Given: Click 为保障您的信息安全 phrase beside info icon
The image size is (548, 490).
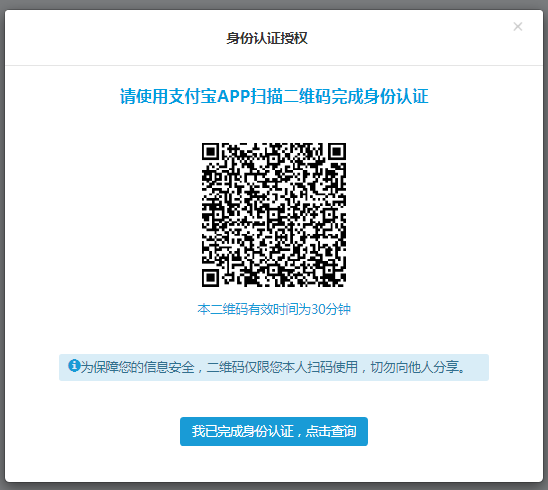Looking at the screenshot, I should pos(137,367).
